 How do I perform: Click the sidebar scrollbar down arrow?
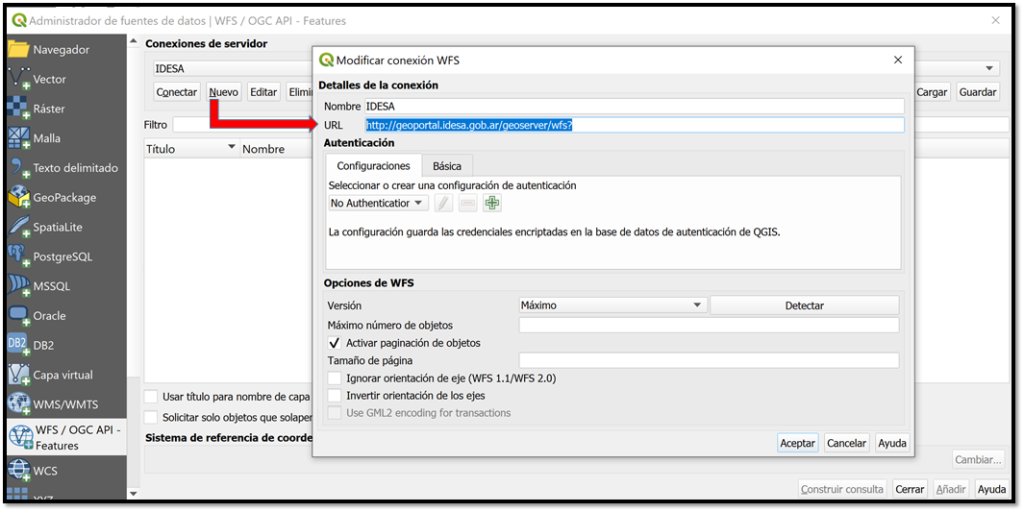(x=134, y=493)
